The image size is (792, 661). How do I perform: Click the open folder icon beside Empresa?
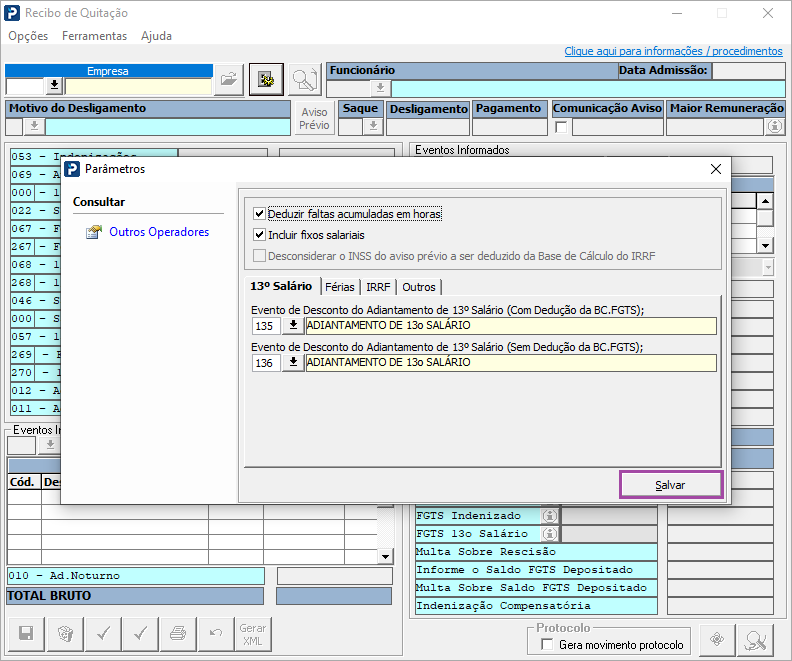230,80
